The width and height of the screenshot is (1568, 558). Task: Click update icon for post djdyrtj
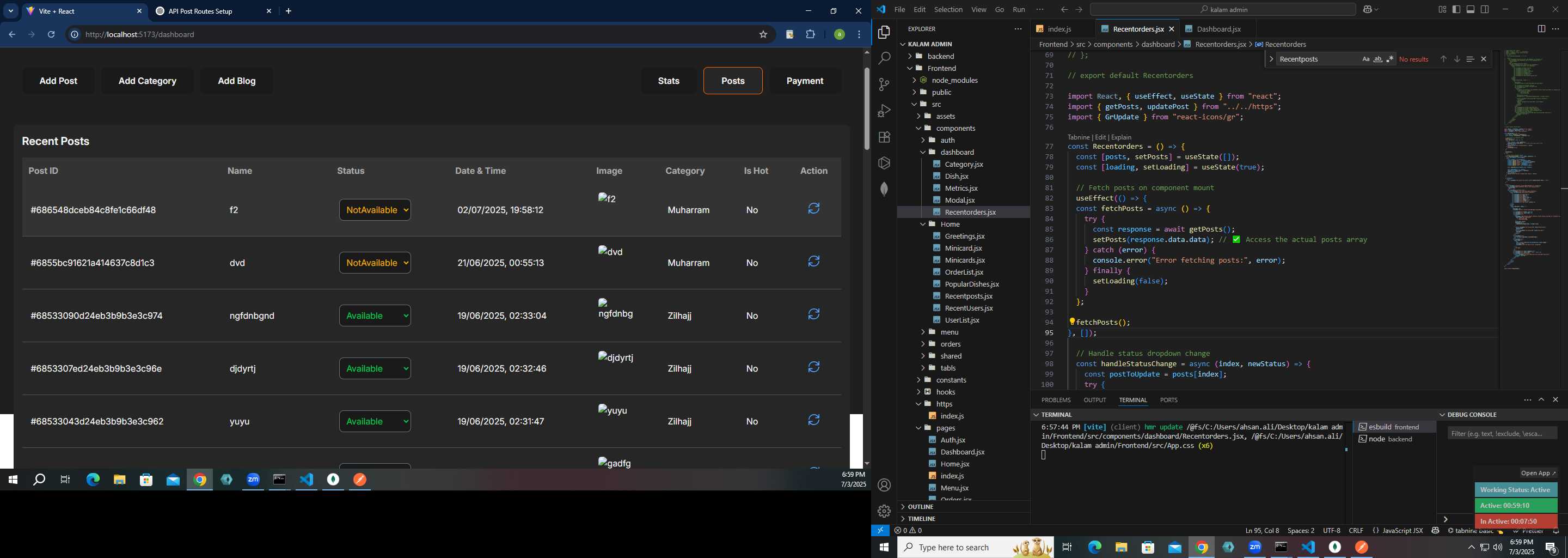pos(814,367)
